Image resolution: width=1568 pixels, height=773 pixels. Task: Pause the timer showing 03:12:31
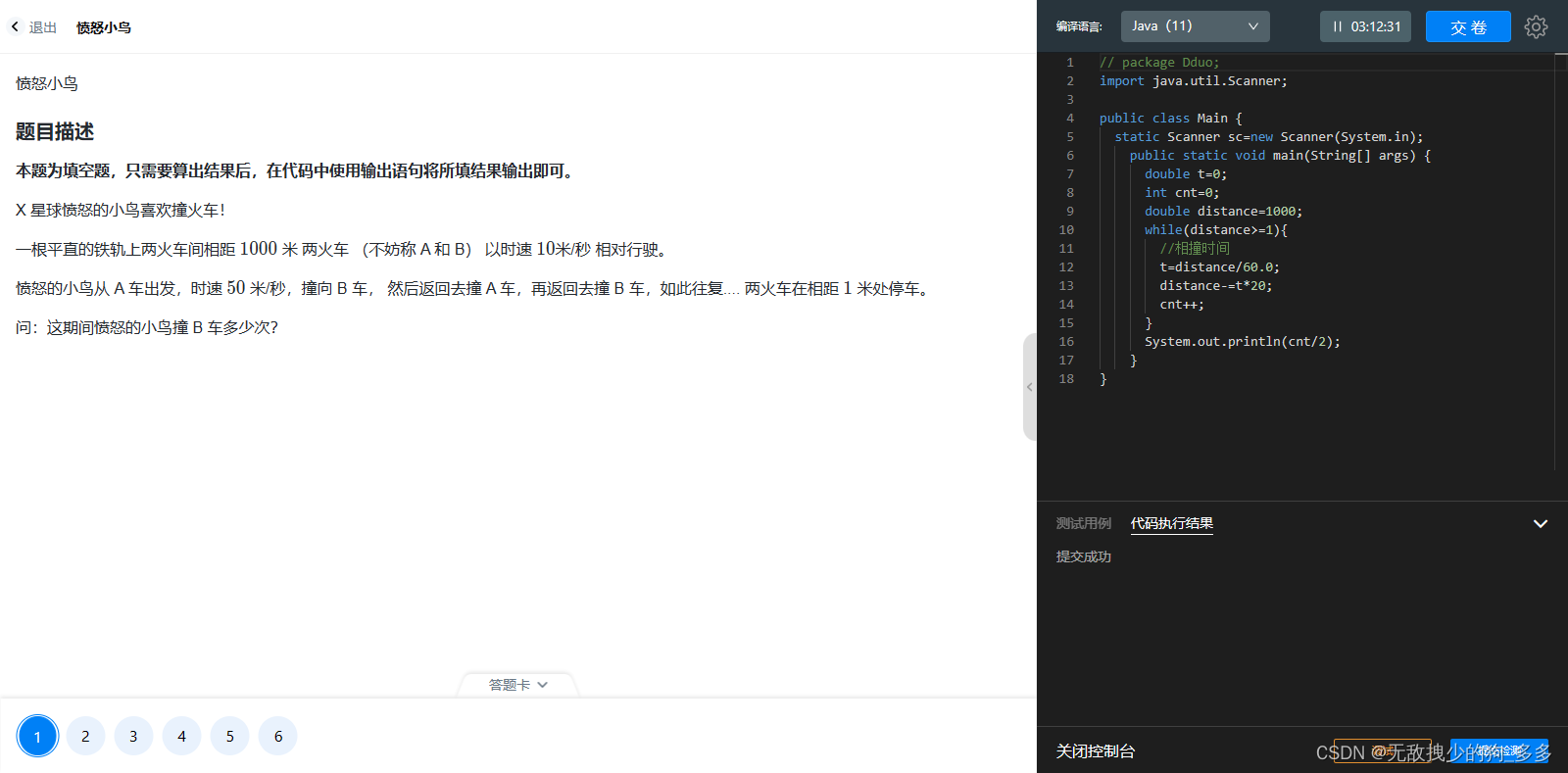(1365, 26)
